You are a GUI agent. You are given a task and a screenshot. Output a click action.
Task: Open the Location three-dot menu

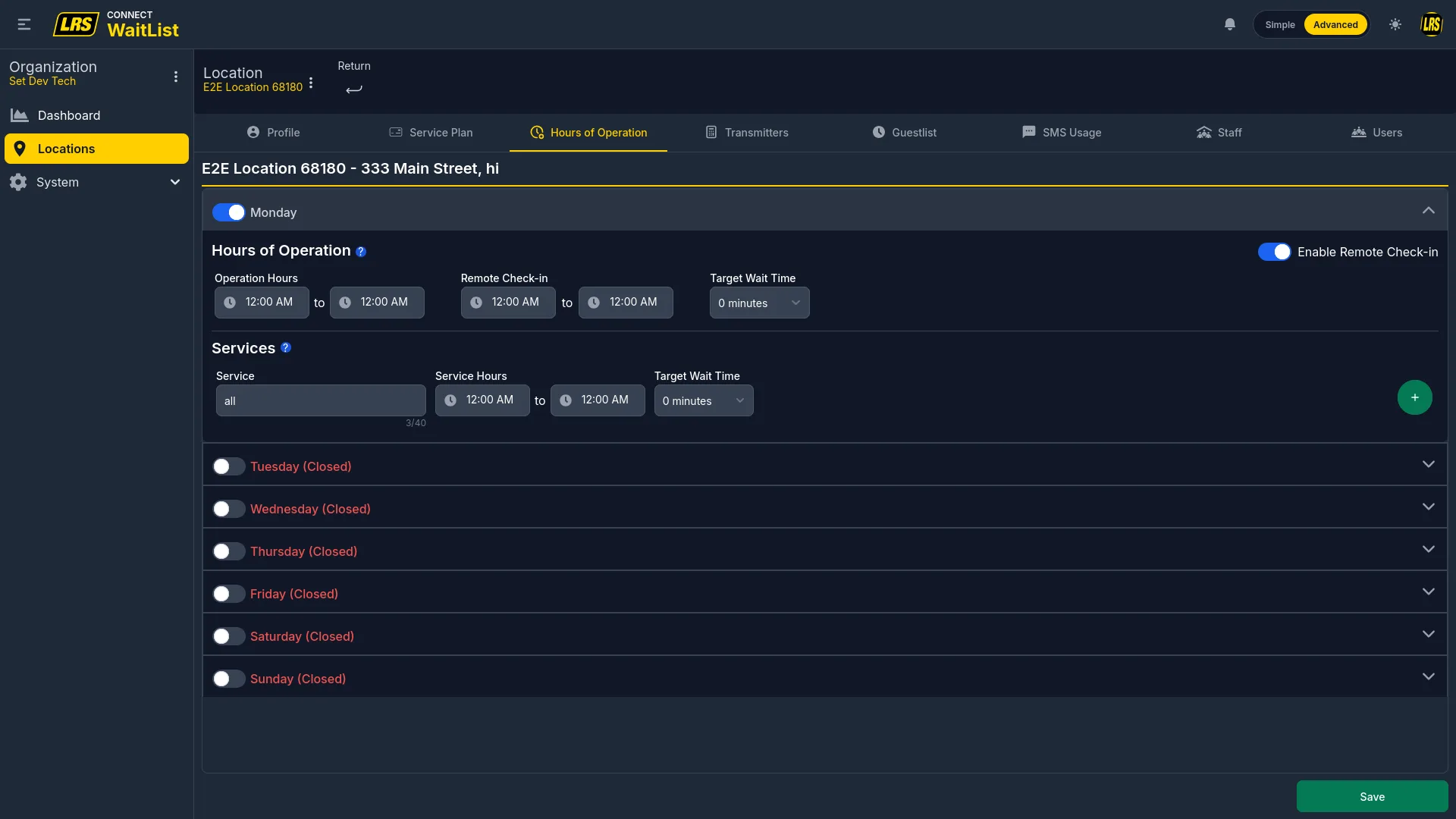click(x=311, y=83)
